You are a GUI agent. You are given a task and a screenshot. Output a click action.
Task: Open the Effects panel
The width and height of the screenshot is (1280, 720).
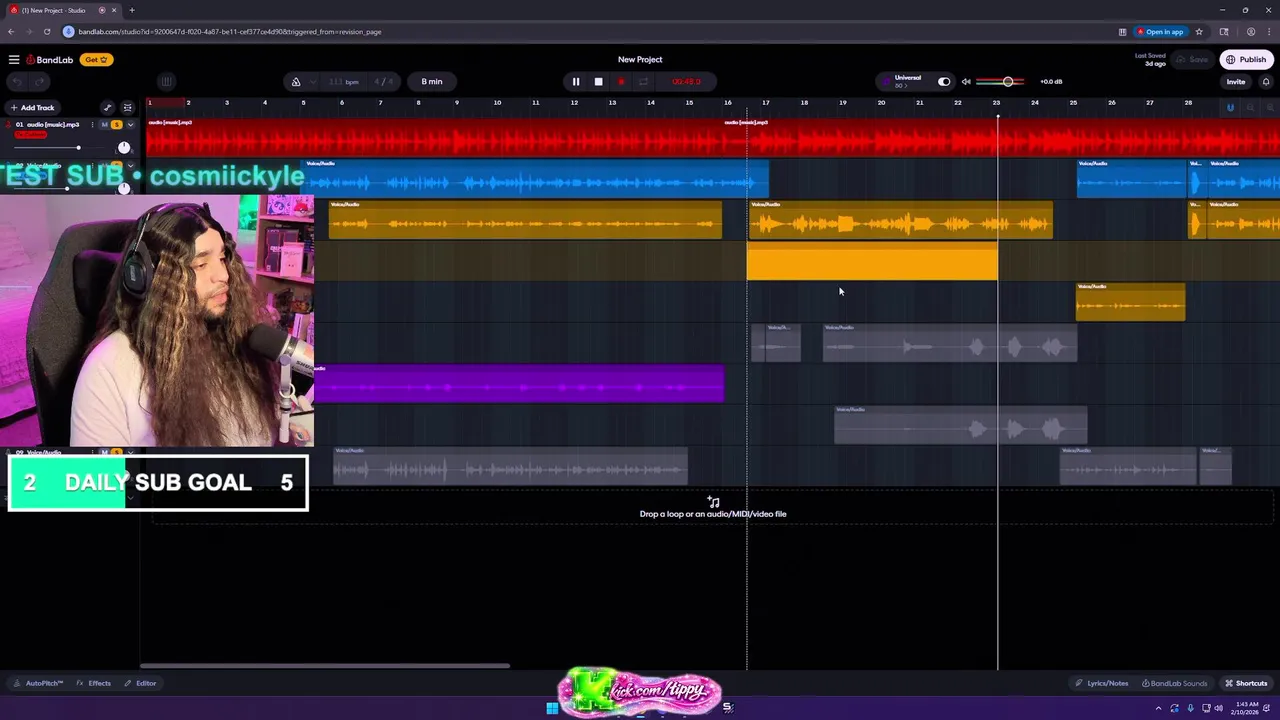(x=94, y=683)
